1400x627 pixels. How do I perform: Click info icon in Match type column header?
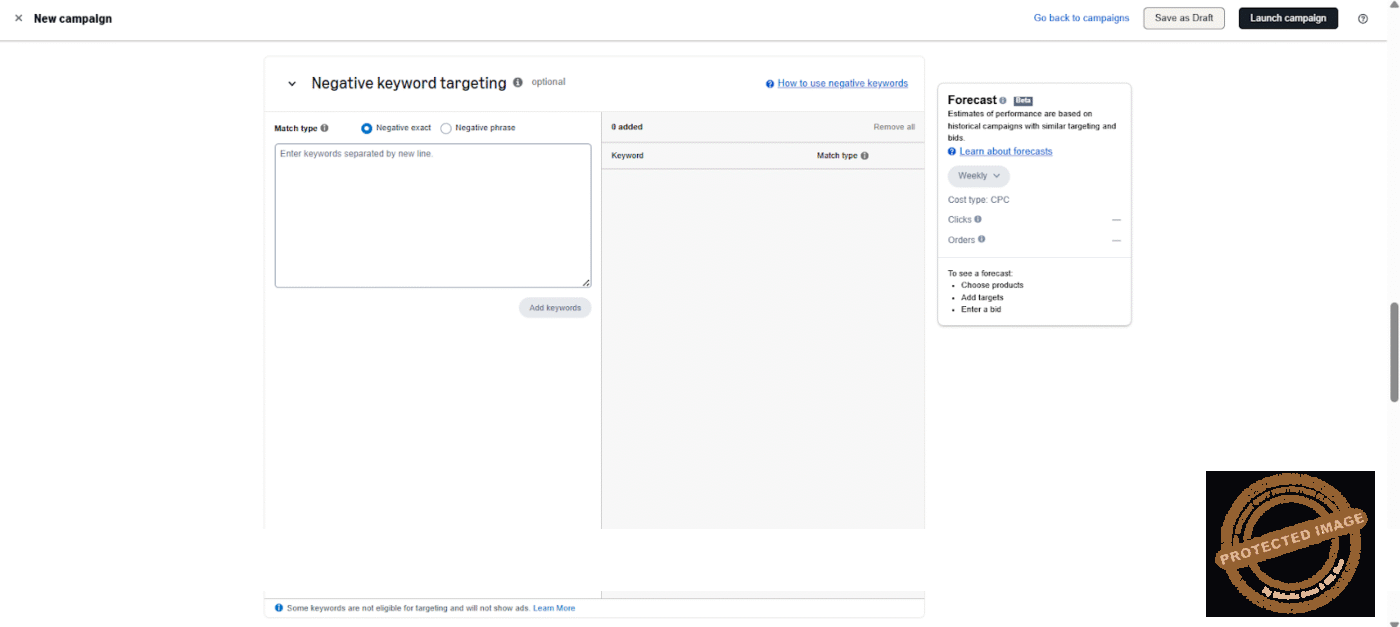865,156
